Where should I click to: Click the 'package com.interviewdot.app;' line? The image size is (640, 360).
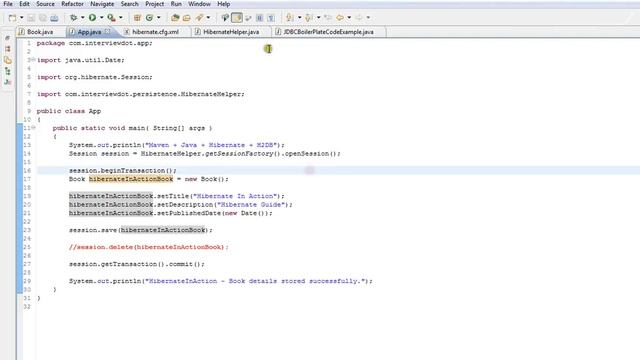point(94,43)
